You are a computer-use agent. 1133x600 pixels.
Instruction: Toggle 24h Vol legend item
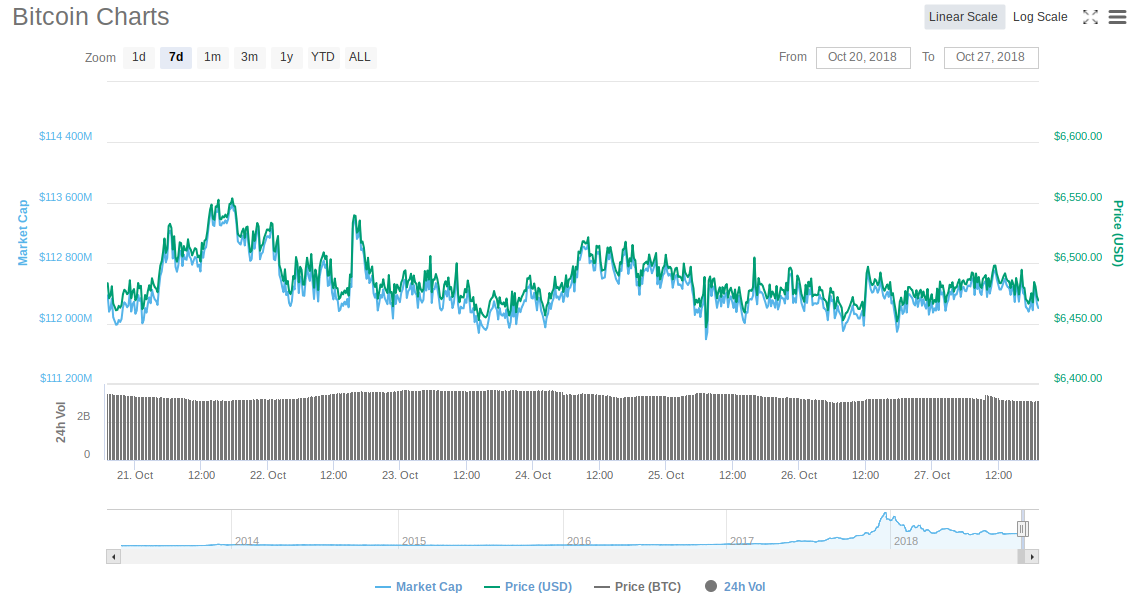click(735, 586)
